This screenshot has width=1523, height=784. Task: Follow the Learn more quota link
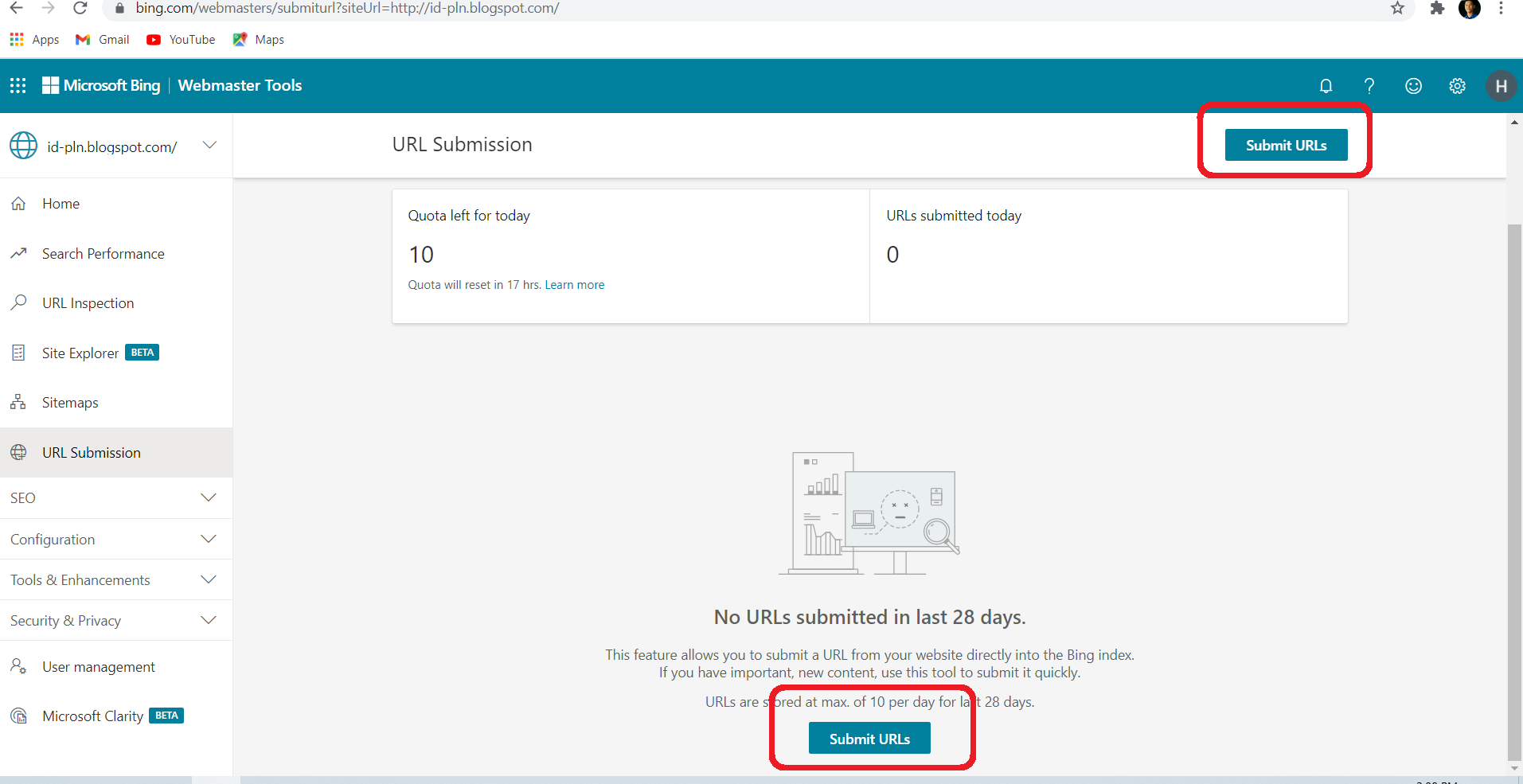click(x=574, y=285)
